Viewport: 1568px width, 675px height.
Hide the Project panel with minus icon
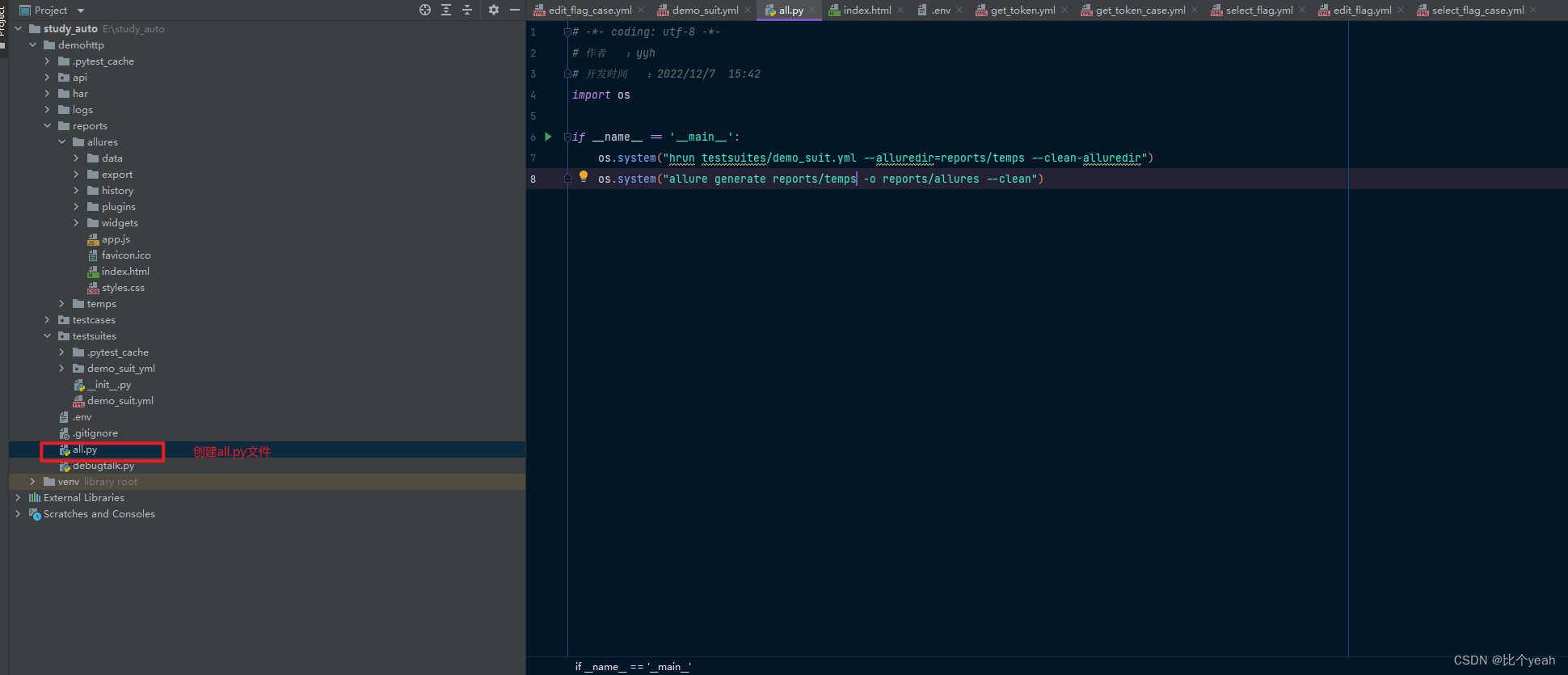(x=514, y=10)
